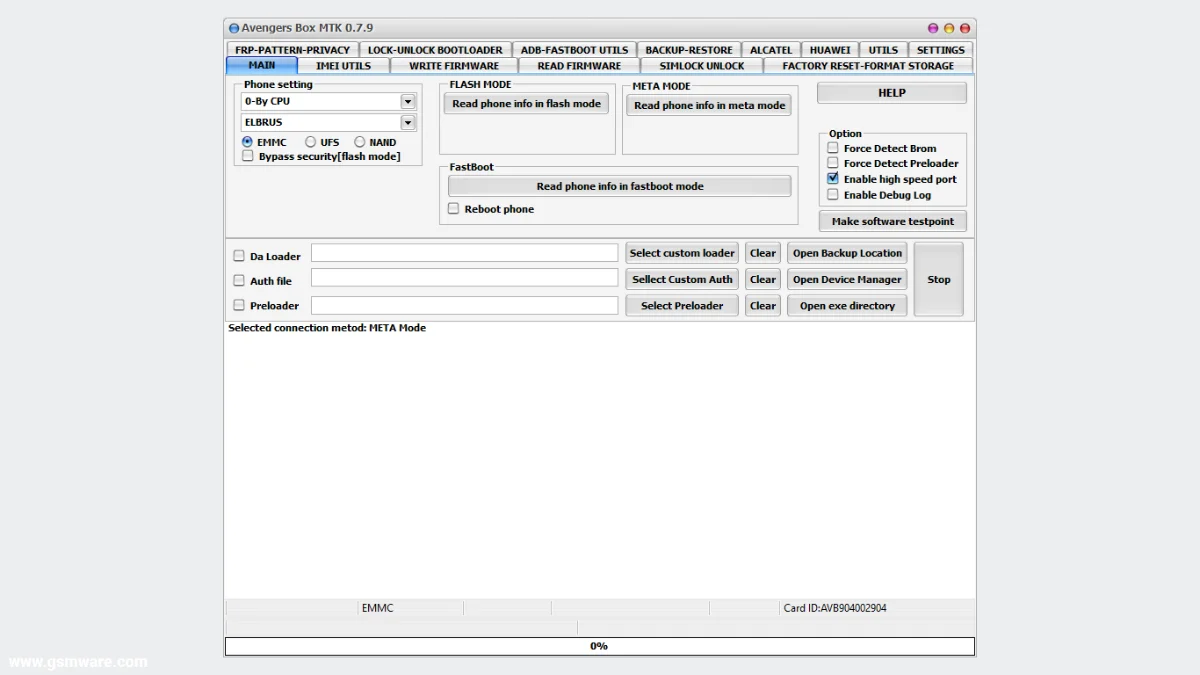Image resolution: width=1200 pixels, height=675 pixels.
Task: Select the NAND storage radio button
Action: click(360, 142)
